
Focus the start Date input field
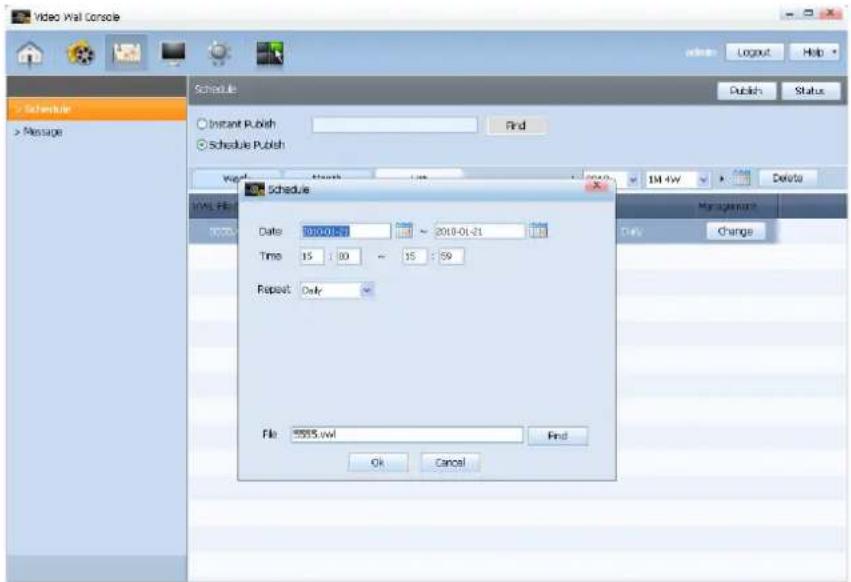[345, 231]
